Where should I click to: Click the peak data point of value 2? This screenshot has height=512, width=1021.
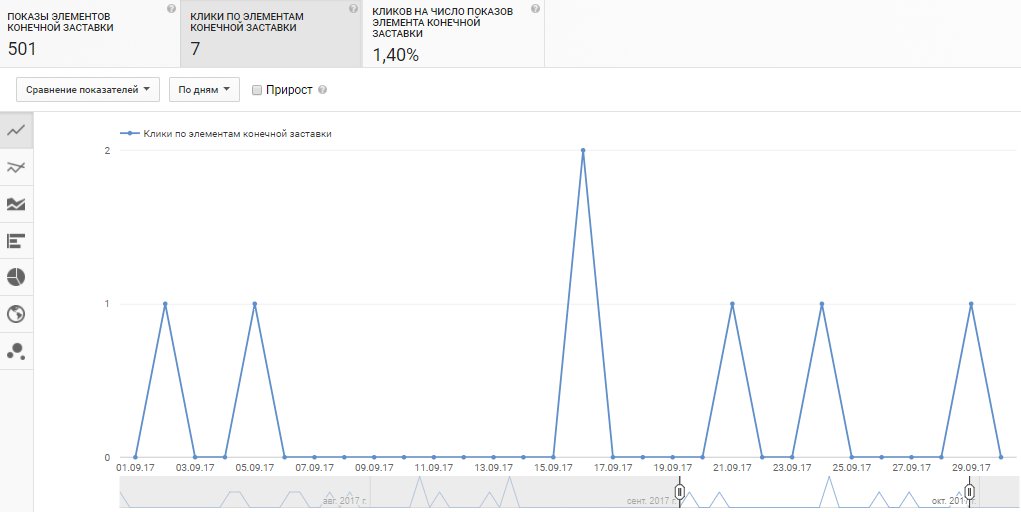[x=582, y=151]
